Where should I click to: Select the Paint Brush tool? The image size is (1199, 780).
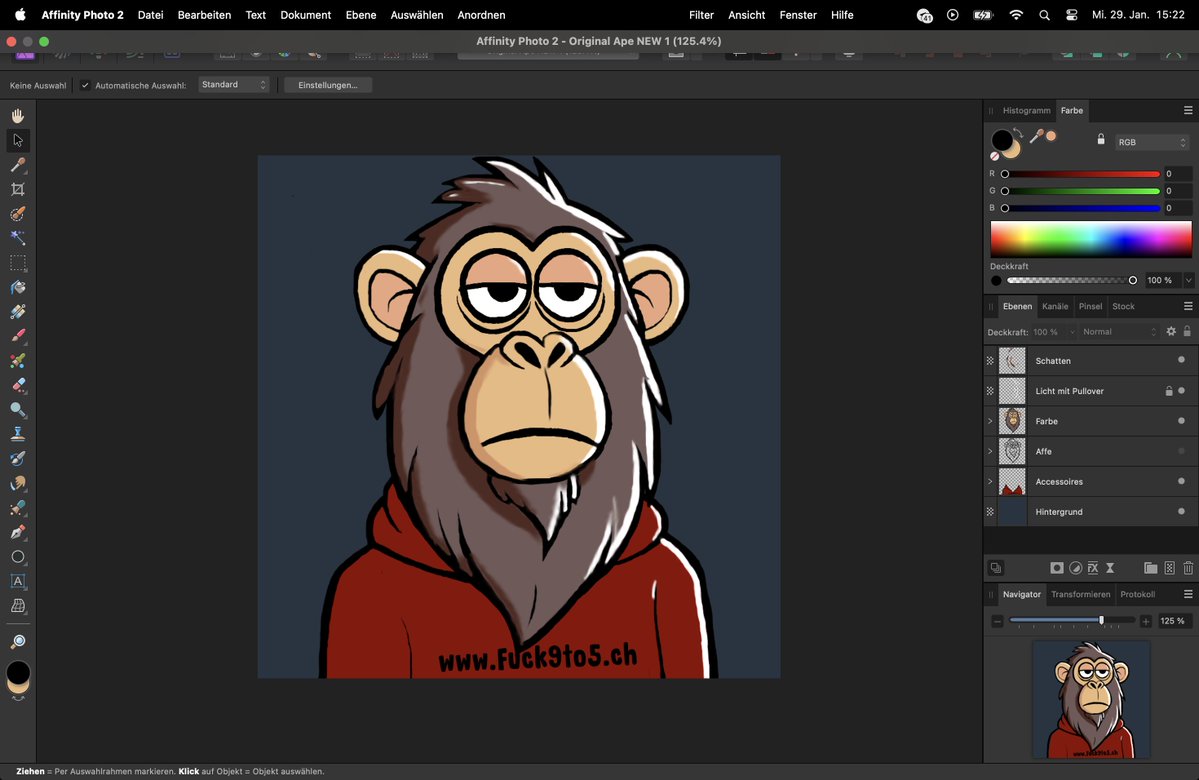[x=18, y=336]
